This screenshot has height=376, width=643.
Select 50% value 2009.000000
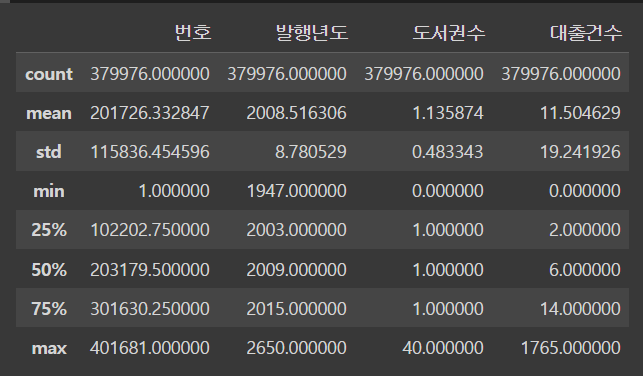[296, 270]
